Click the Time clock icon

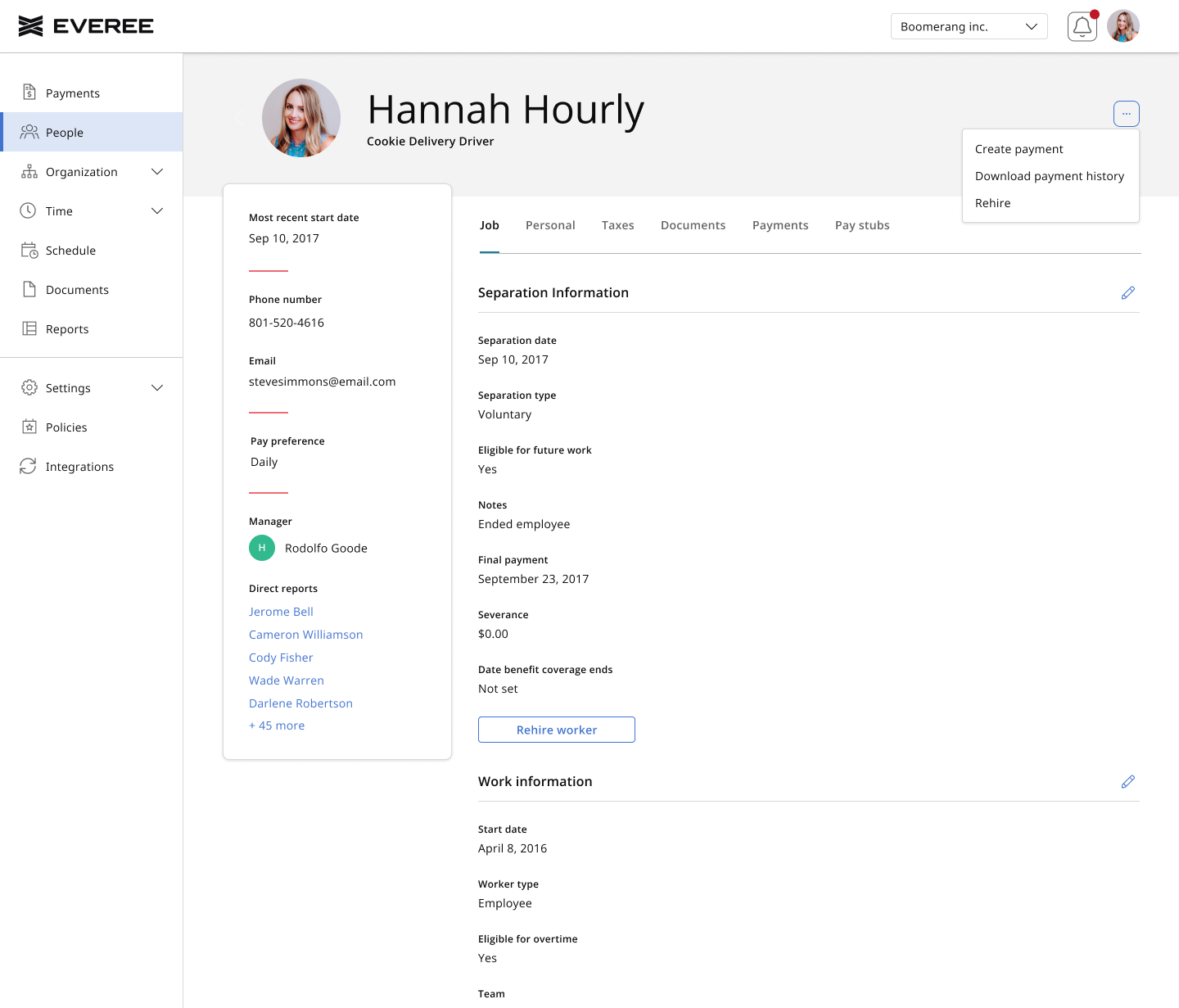(x=28, y=210)
